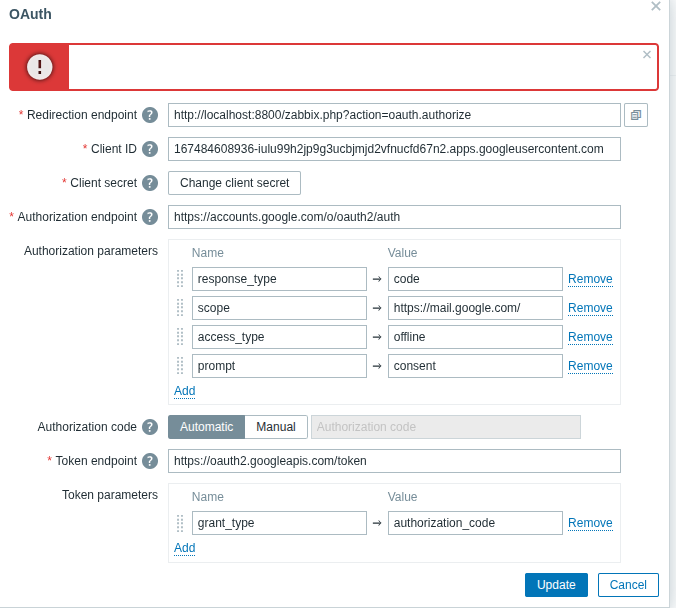
Task: Cancel the OAuth dialog
Action: 628,585
